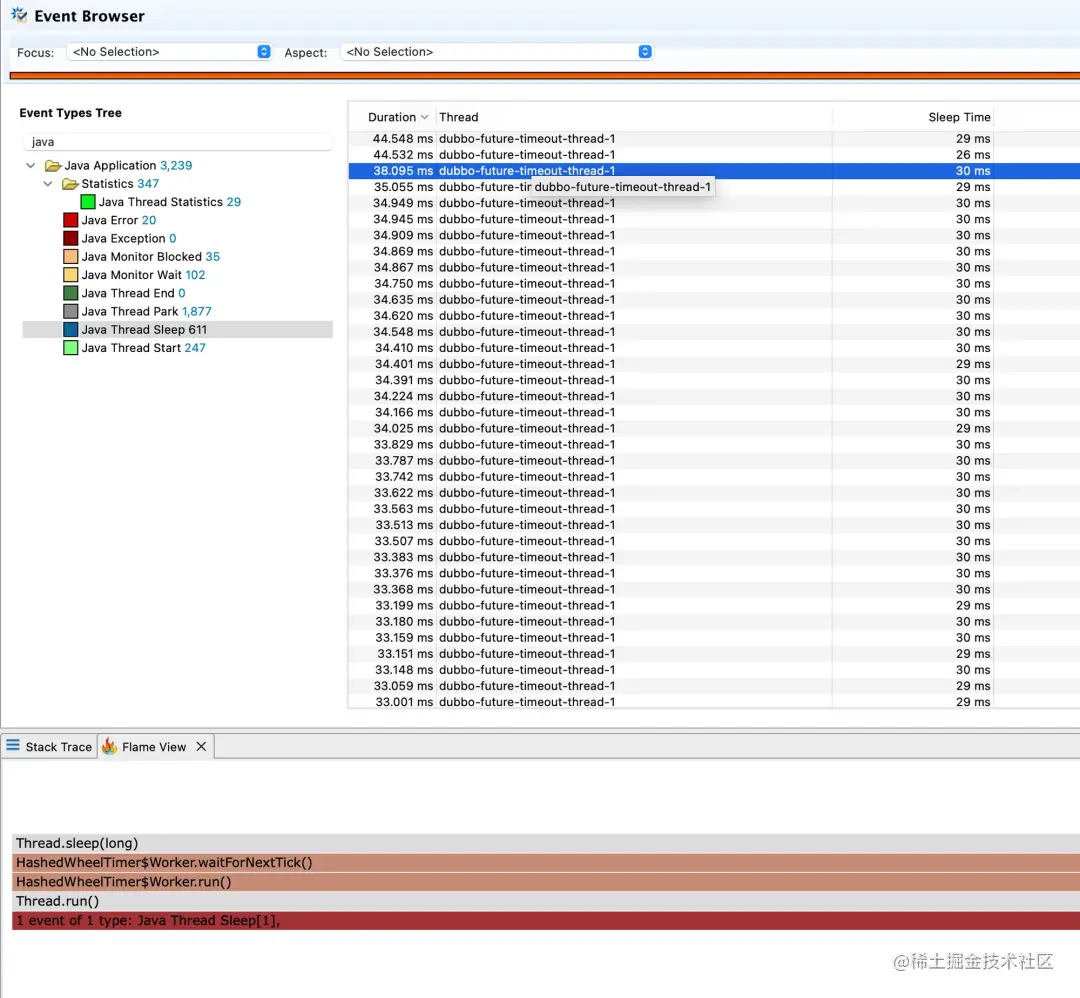Select the row with duration 44.548 ms
1080x998 pixels.
(x=714, y=138)
